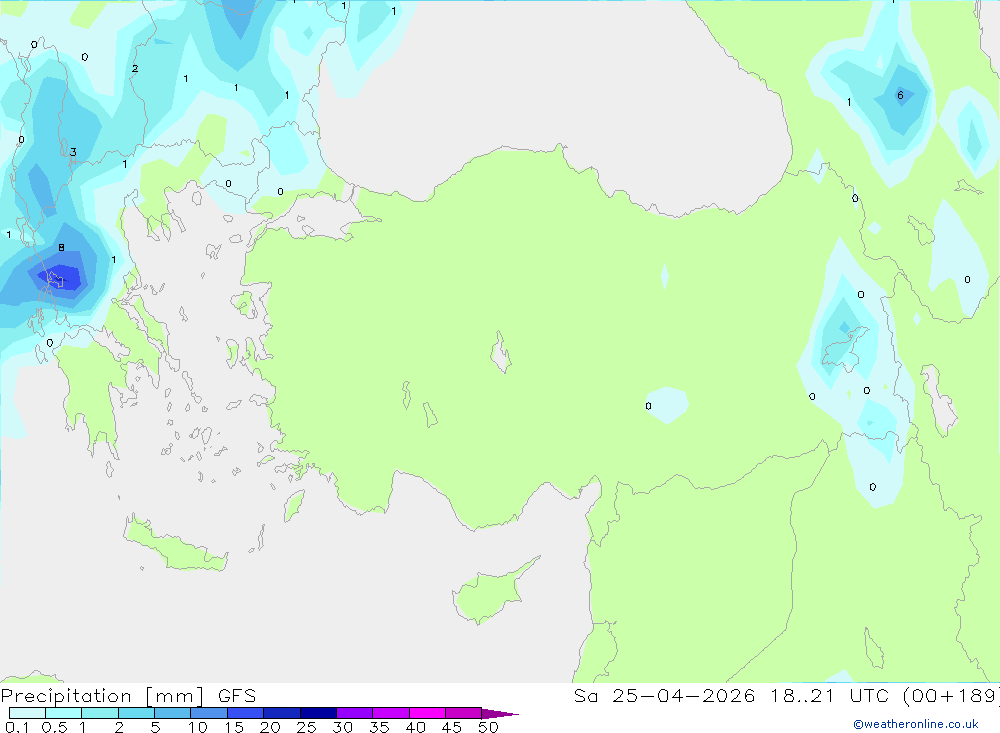
Task: Click the legend label '30'
Action: pos(342,727)
